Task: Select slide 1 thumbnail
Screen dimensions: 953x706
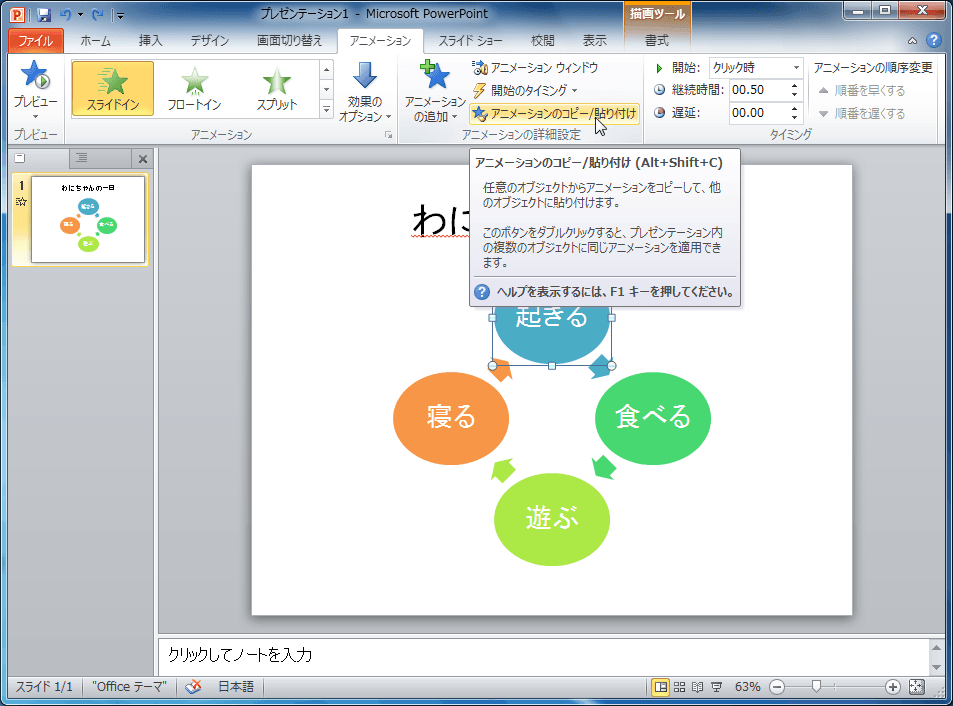Action: [88, 220]
